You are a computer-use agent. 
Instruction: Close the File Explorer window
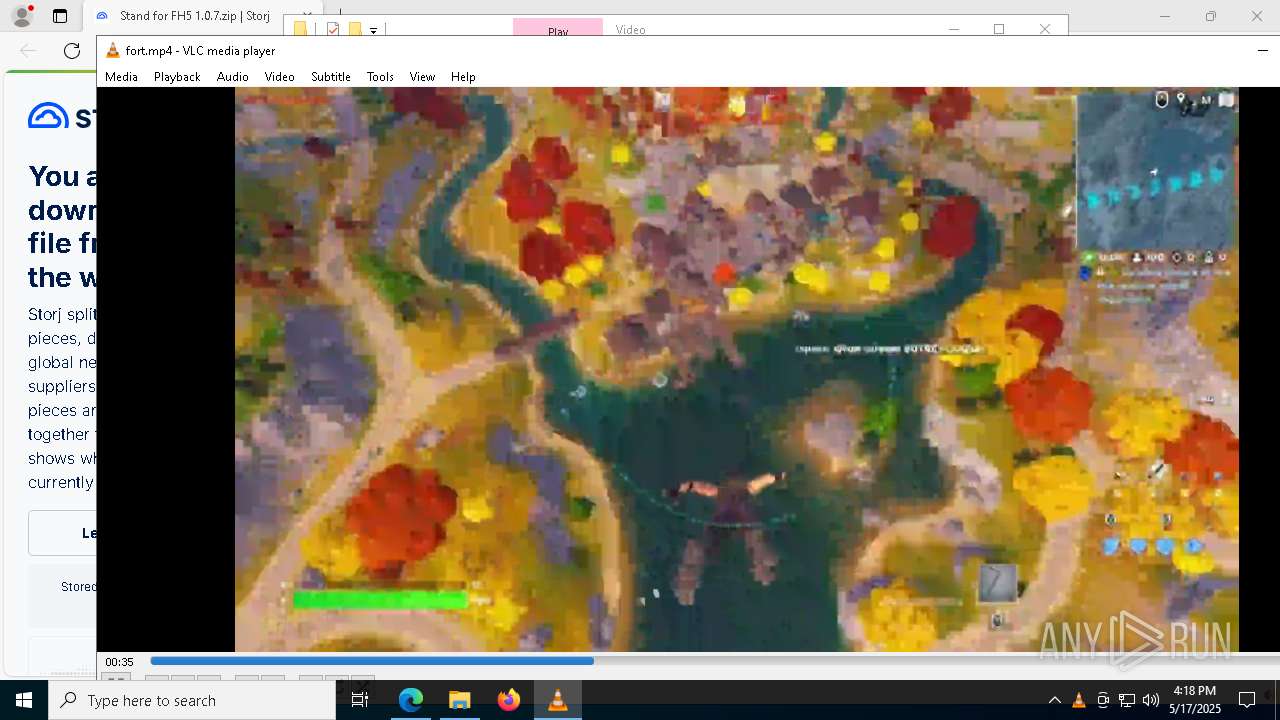[x=1044, y=28]
